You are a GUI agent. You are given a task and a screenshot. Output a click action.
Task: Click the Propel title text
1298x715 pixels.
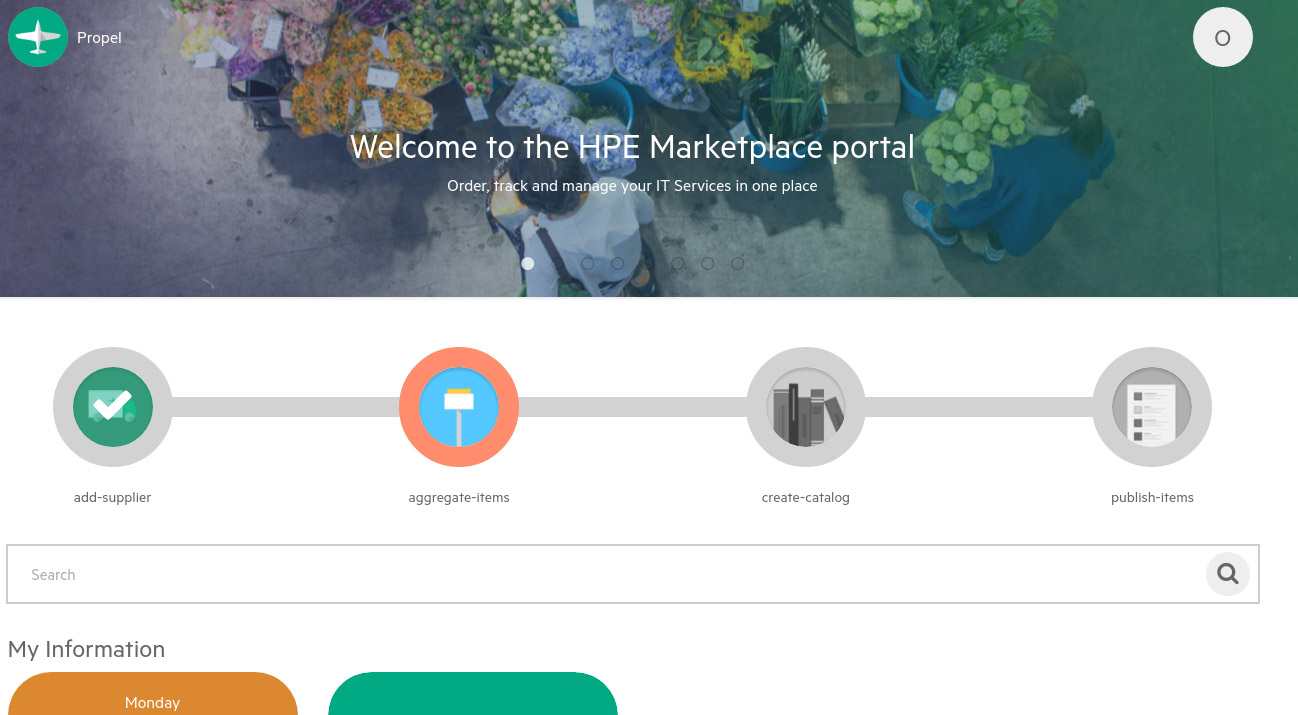pos(99,38)
